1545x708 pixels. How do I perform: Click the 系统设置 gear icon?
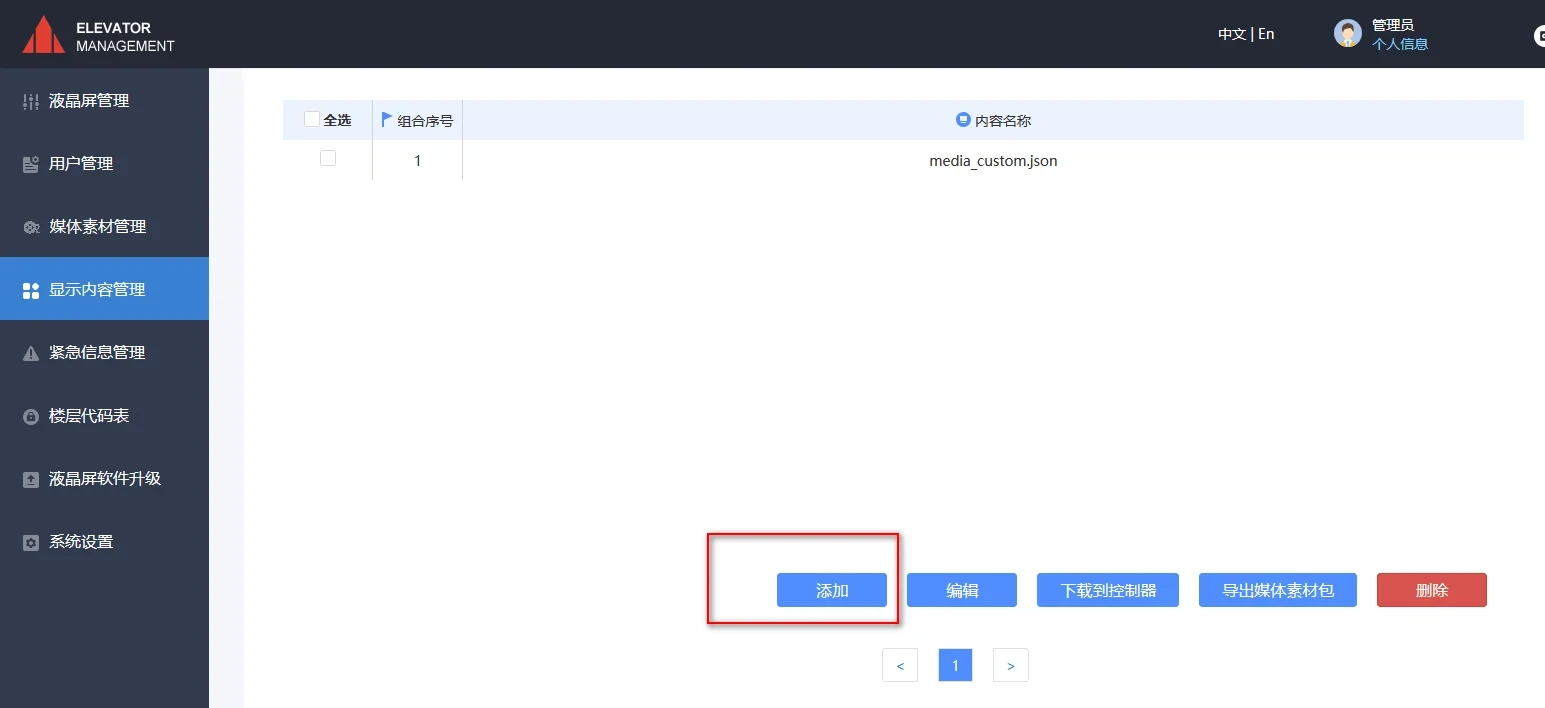point(31,542)
